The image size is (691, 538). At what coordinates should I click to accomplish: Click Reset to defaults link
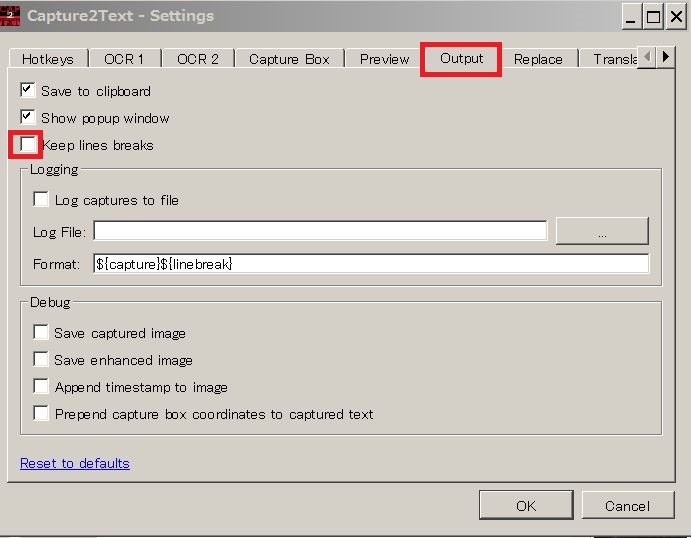(75, 463)
